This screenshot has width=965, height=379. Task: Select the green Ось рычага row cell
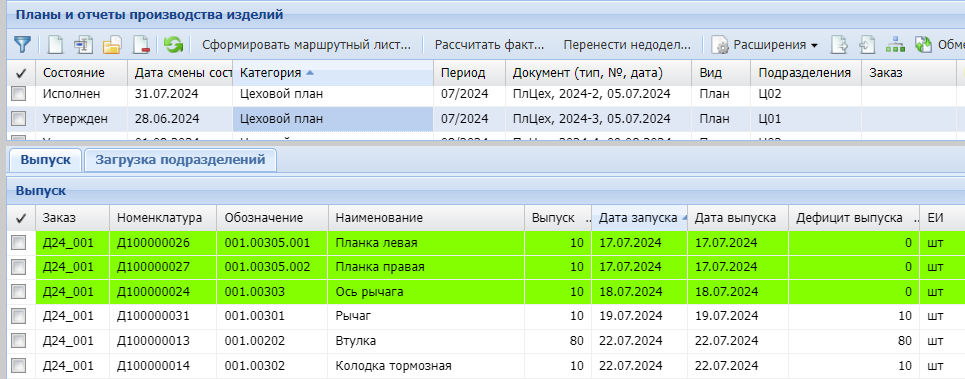point(426,292)
